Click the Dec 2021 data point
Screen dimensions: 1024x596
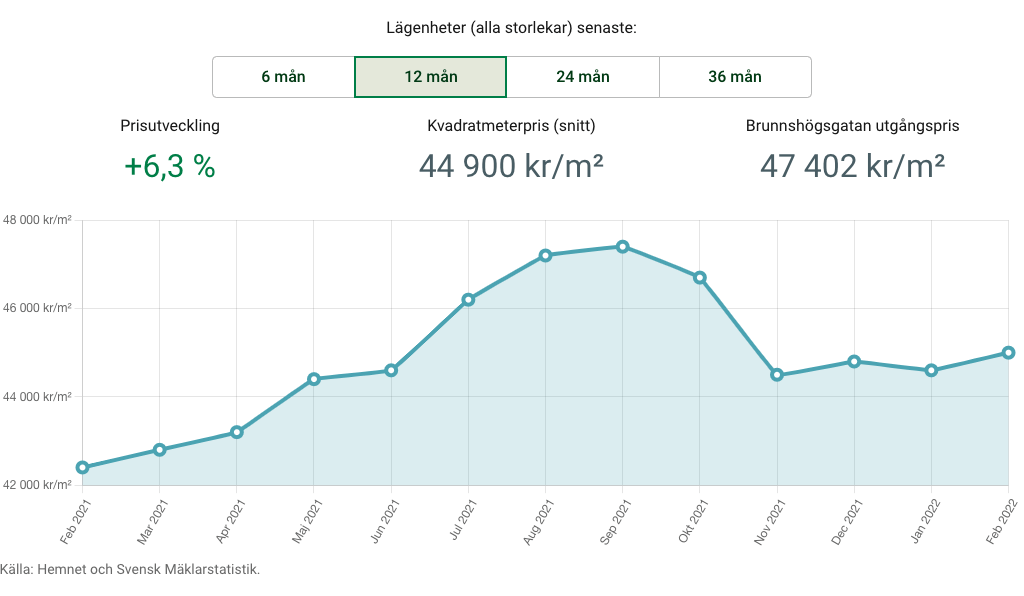854,361
